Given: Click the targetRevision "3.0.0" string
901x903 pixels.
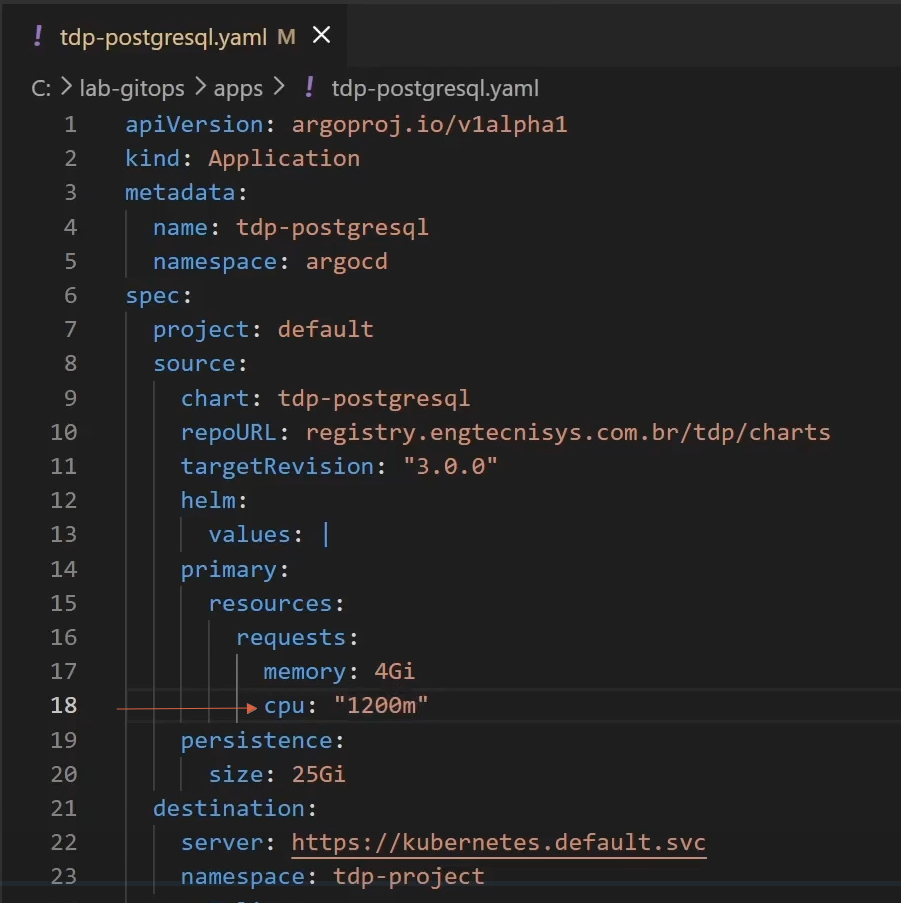Looking at the screenshot, I should coord(450,466).
